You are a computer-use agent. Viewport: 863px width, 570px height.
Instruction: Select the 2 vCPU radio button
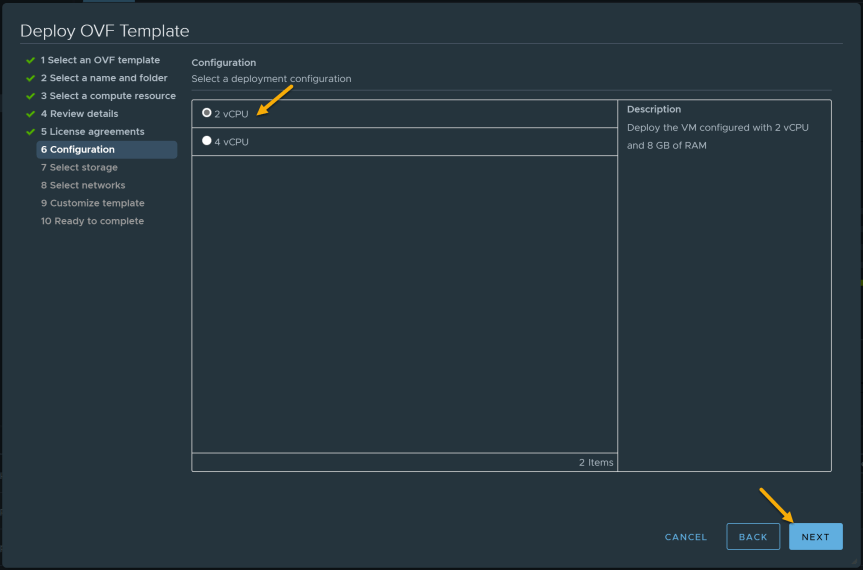click(x=206, y=112)
